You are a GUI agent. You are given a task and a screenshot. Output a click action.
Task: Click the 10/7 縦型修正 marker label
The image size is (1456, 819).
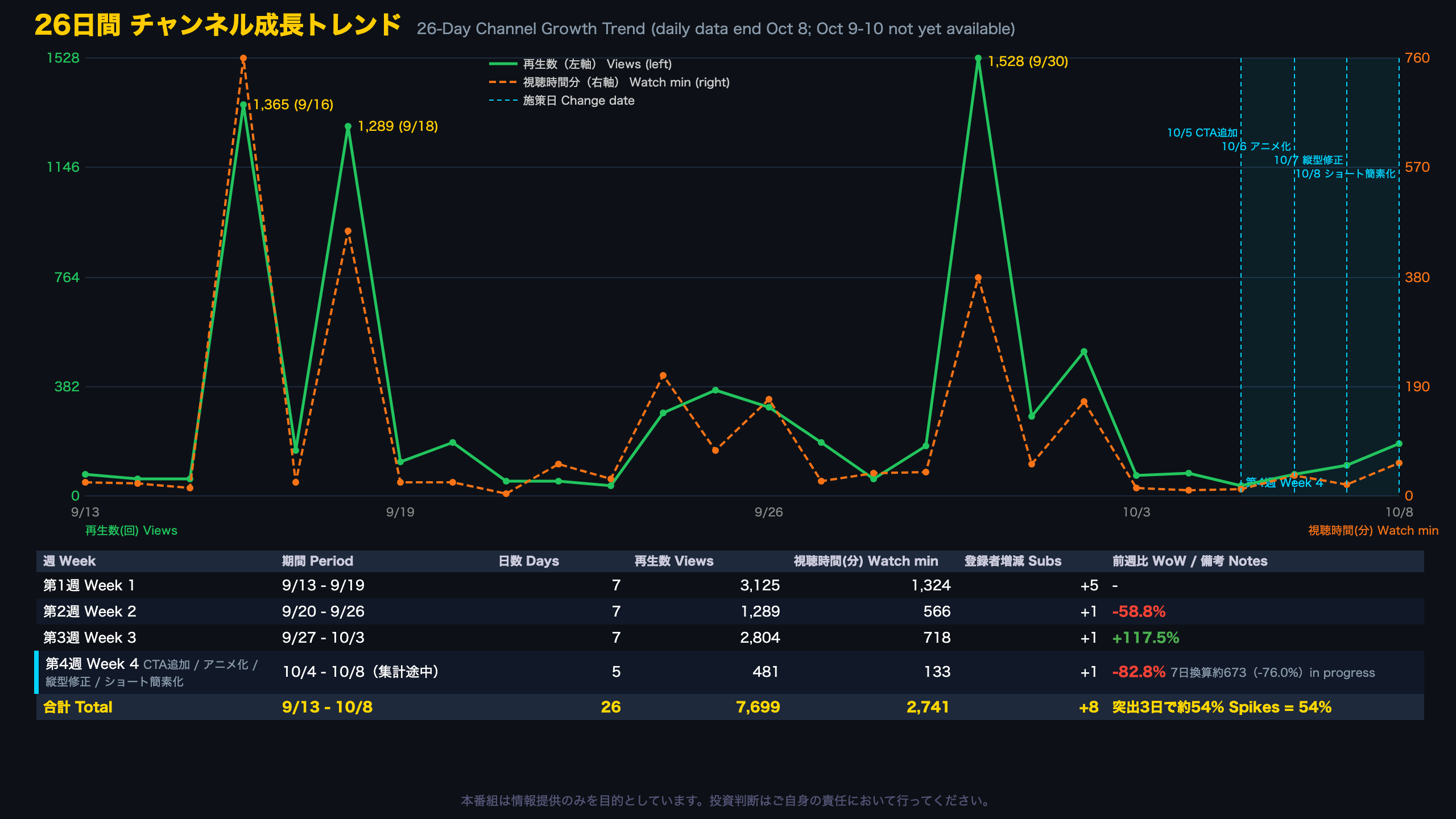click(1309, 160)
